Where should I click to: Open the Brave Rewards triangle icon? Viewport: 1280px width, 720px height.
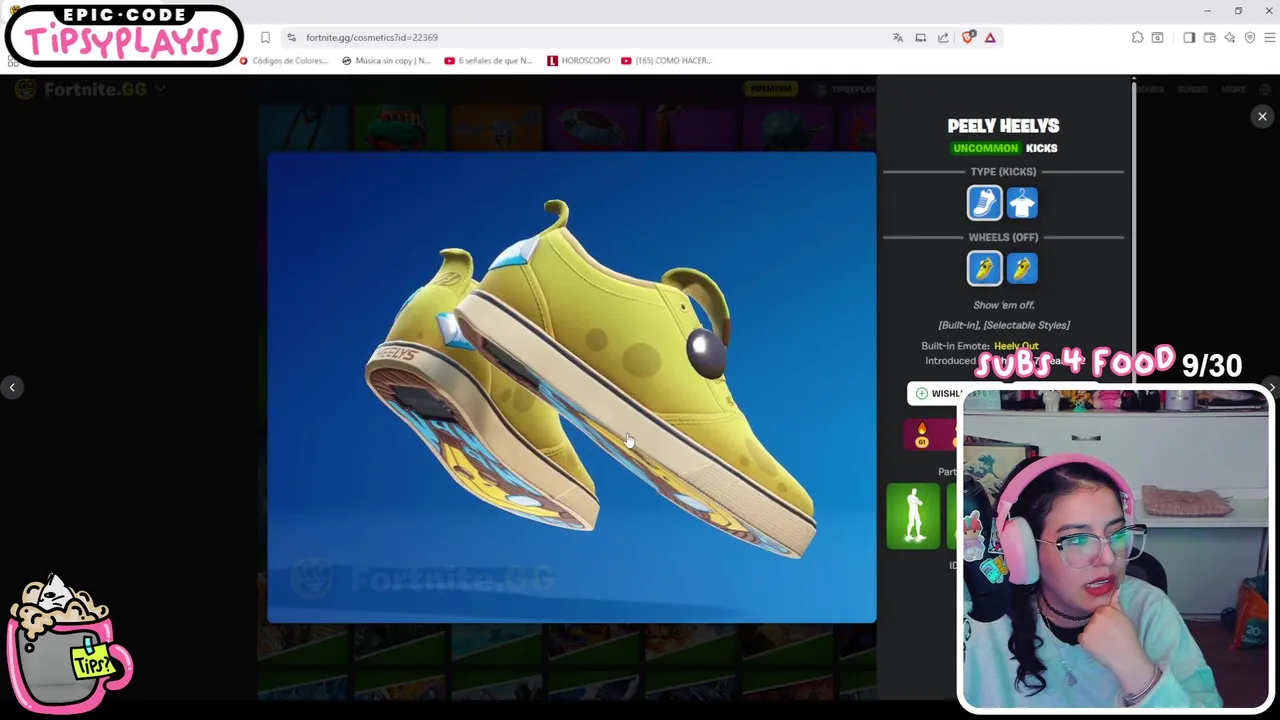point(990,37)
